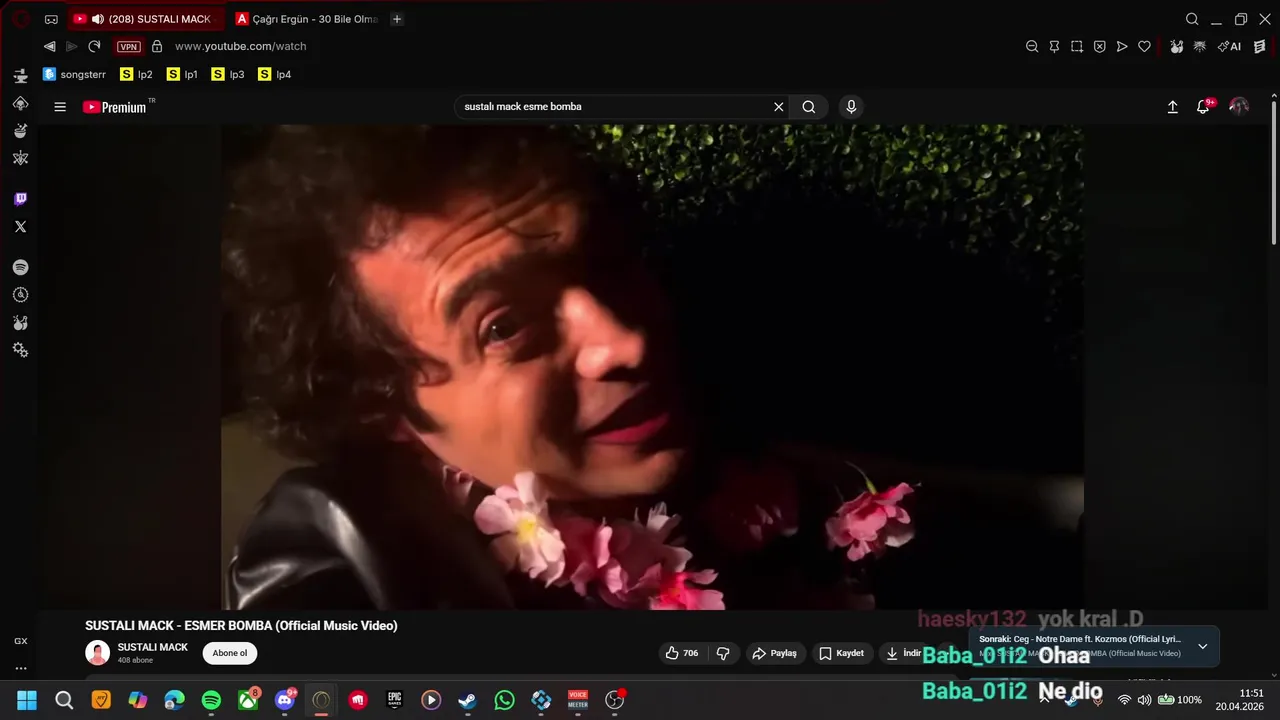Open the lp2 bookmark
Image resolution: width=1280 pixels, height=720 pixels.
coord(137,74)
